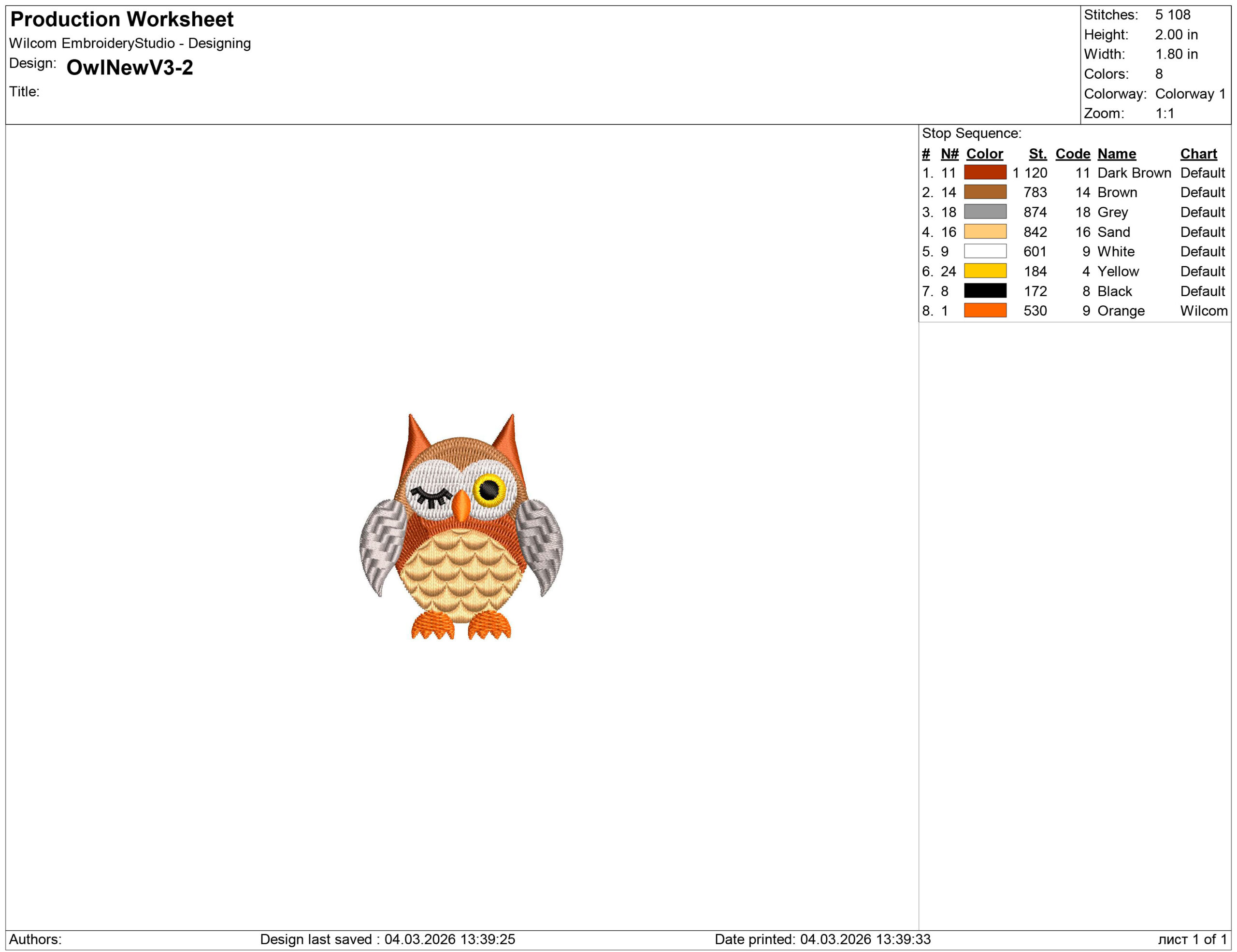This screenshot has height=952, width=1237.
Task: Select the Sand color swatch
Action: 986,232
